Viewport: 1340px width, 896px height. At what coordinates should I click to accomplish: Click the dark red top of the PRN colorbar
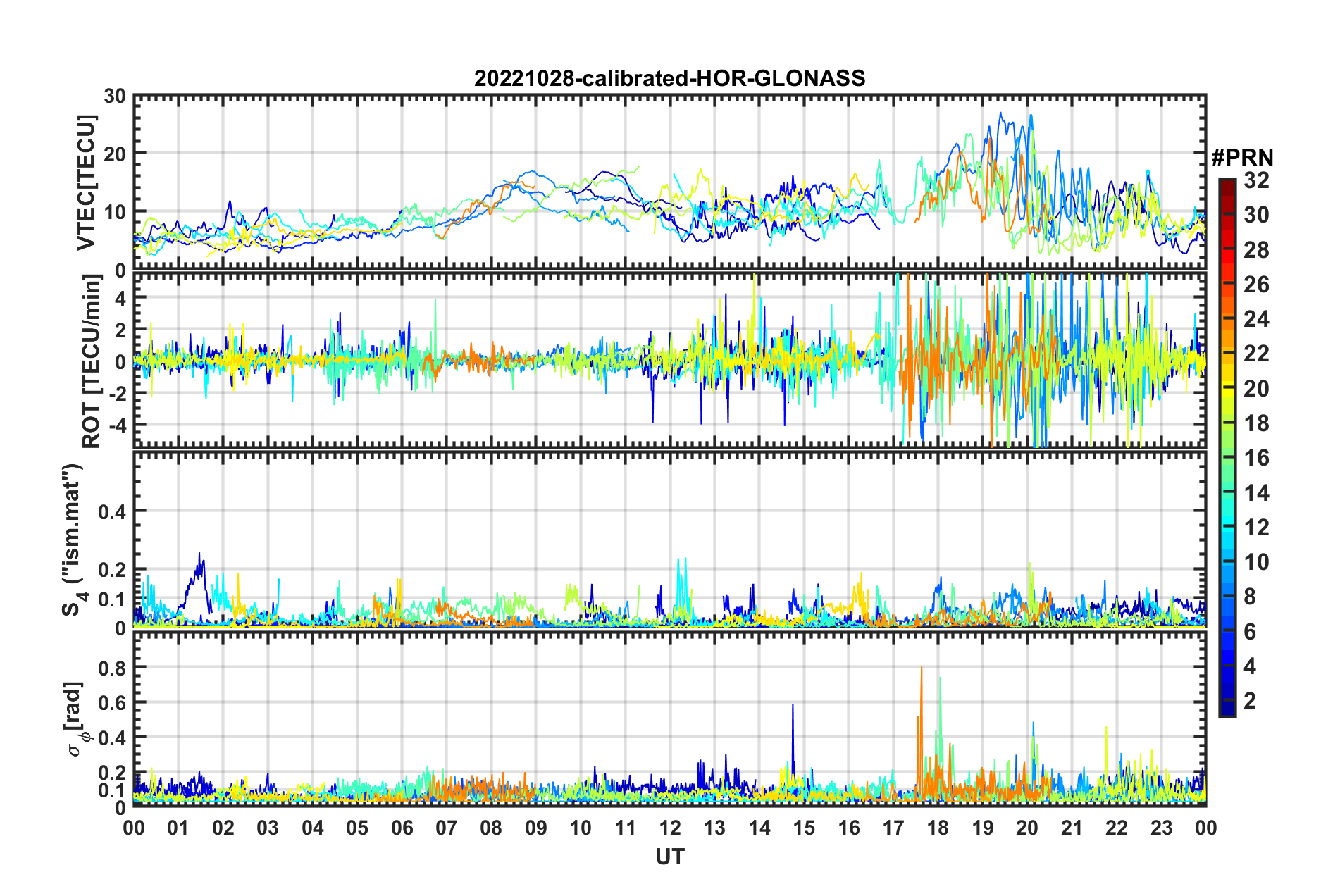click(x=1227, y=183)
